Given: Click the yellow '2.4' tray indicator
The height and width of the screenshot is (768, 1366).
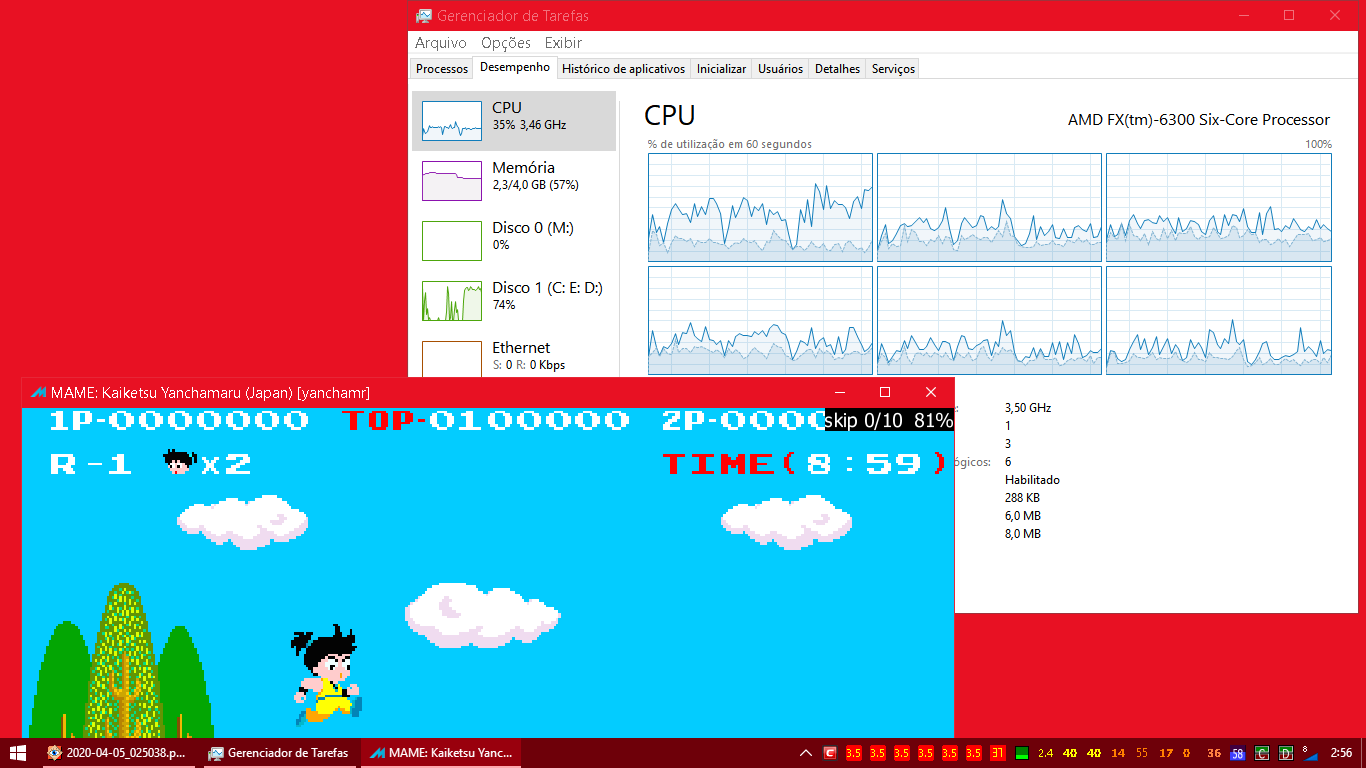Looking at the screenshot, I should pos(1046,753).
